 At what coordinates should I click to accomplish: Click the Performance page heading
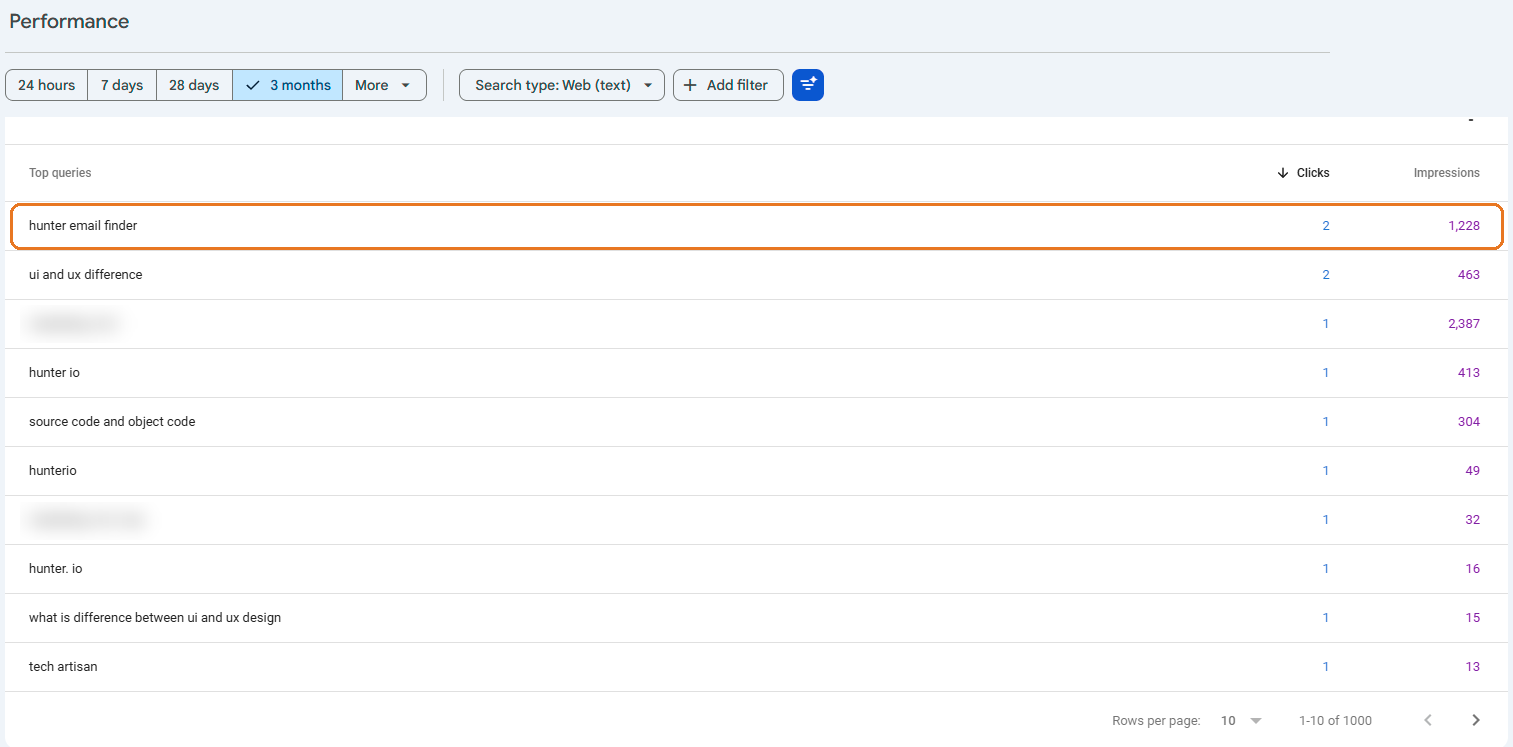click(69, 21)
